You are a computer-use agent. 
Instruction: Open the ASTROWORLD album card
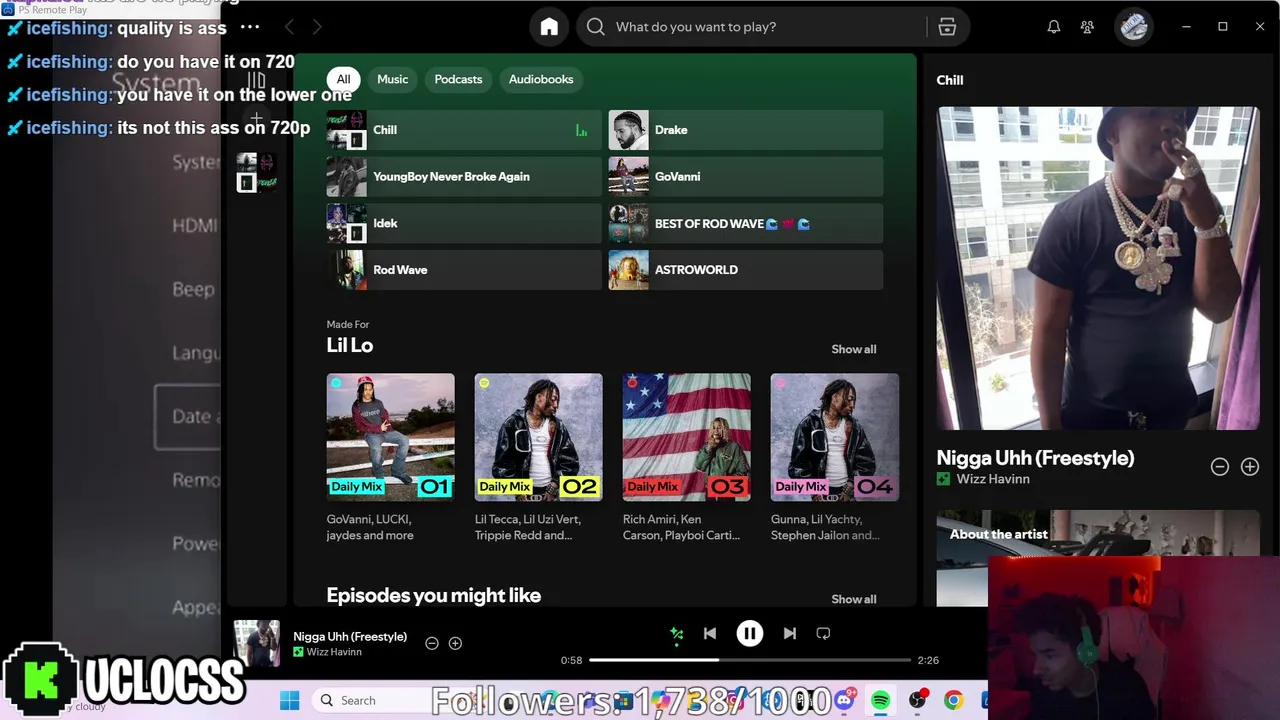pyautogui.click(x=746, y=270)
